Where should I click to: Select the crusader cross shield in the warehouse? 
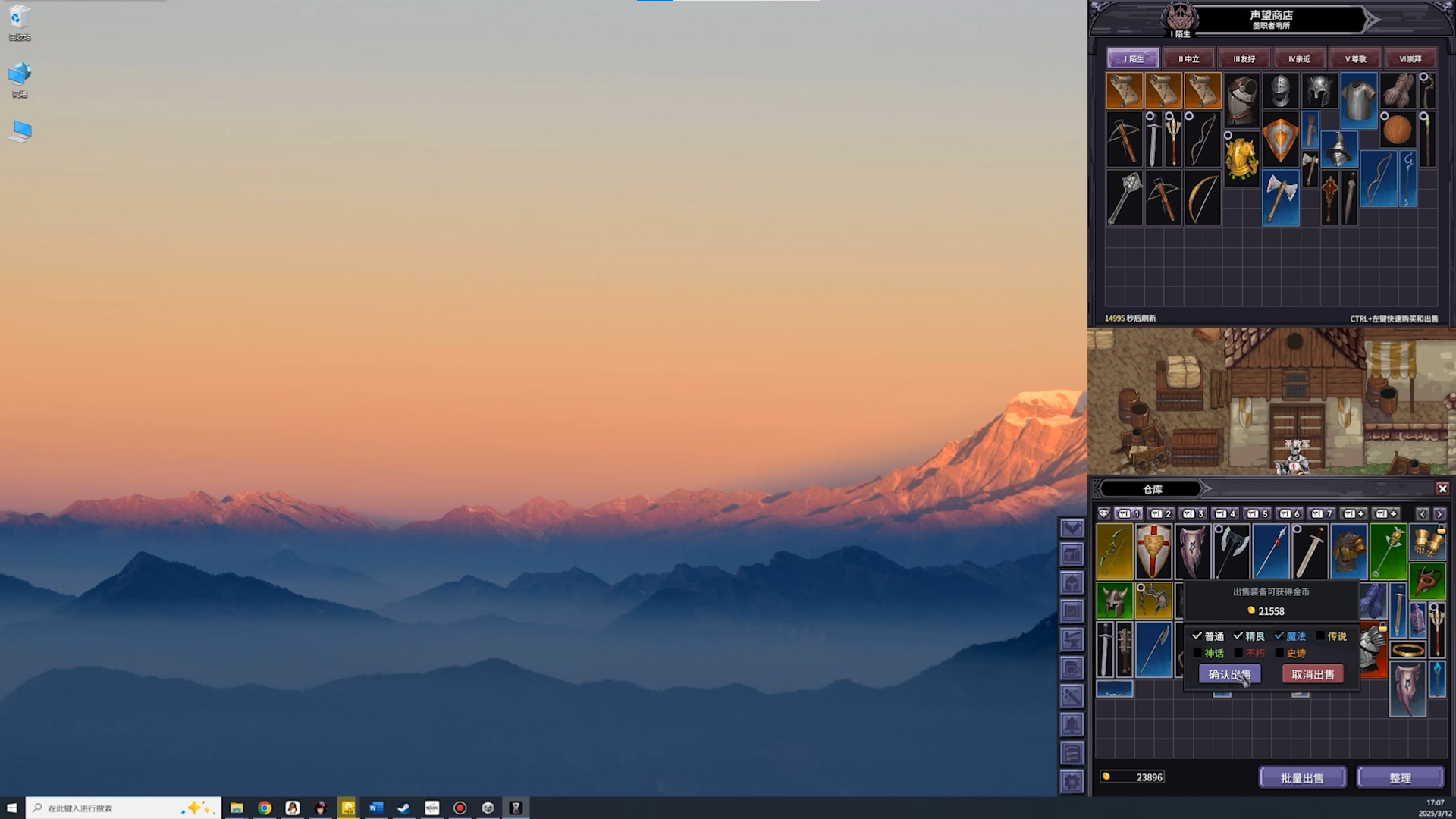[x=1153, y=551]
